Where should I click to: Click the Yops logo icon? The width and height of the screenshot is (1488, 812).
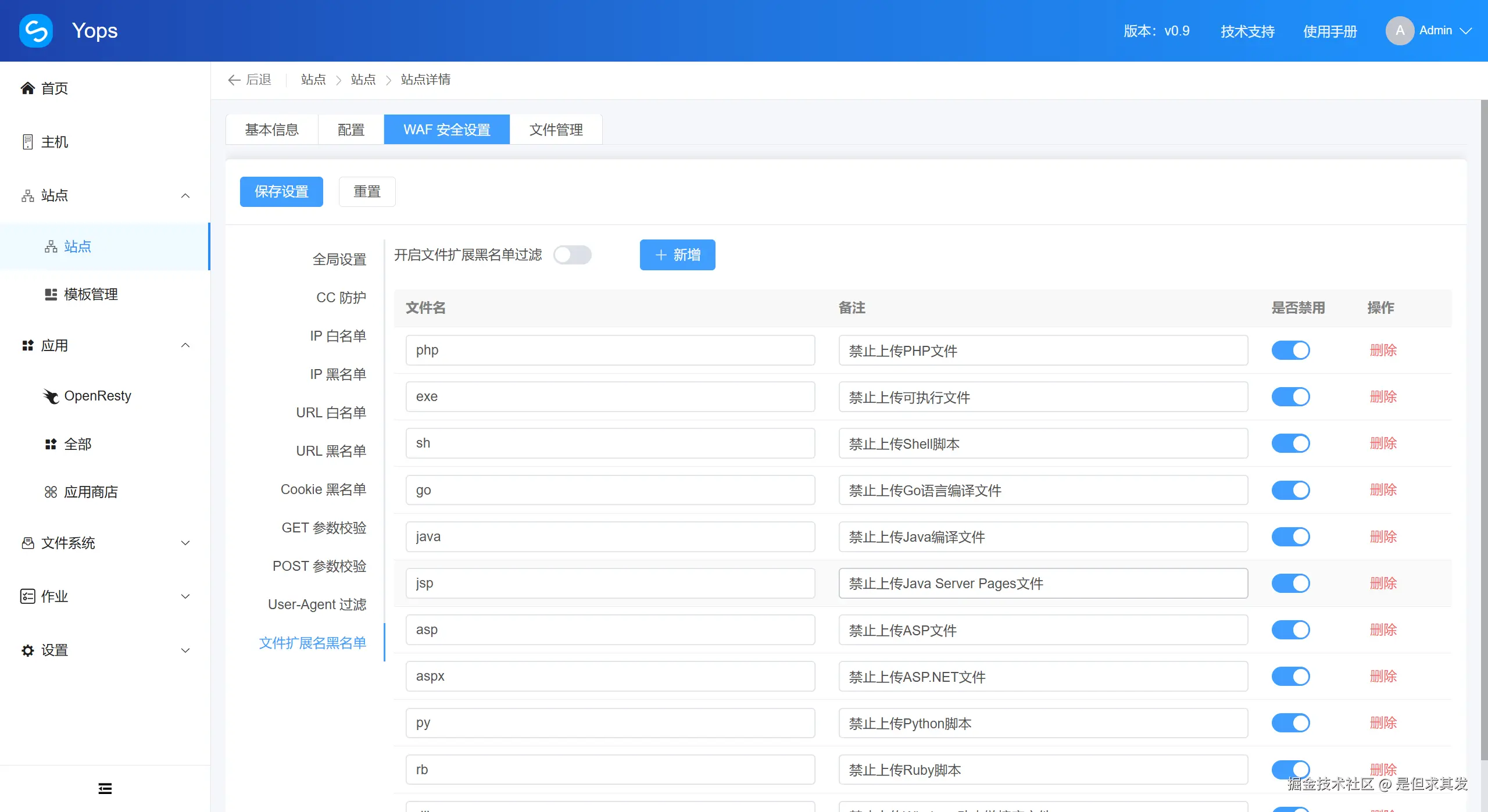pyautogui.click(x=36, y=31)
